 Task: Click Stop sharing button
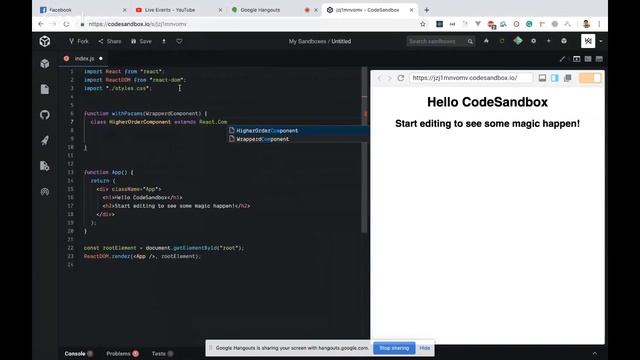coord(394,348)
